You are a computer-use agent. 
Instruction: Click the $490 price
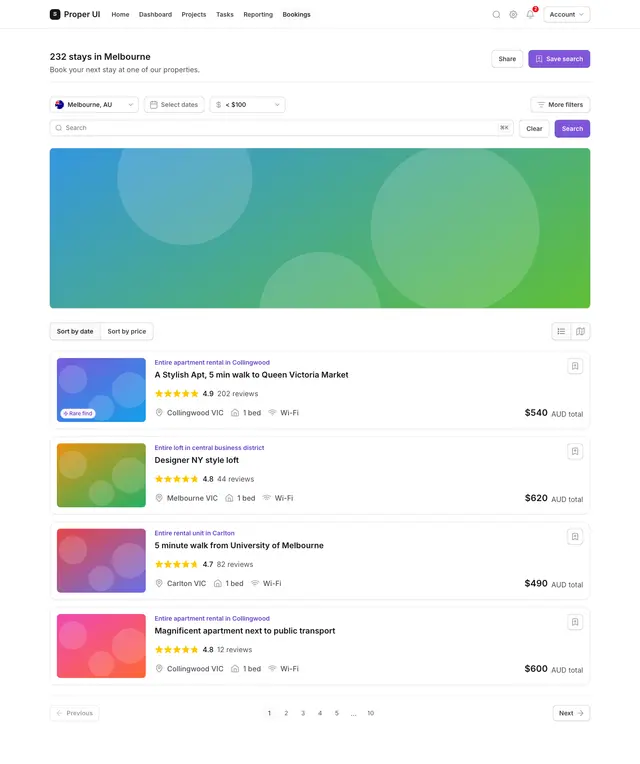point(536,583)
